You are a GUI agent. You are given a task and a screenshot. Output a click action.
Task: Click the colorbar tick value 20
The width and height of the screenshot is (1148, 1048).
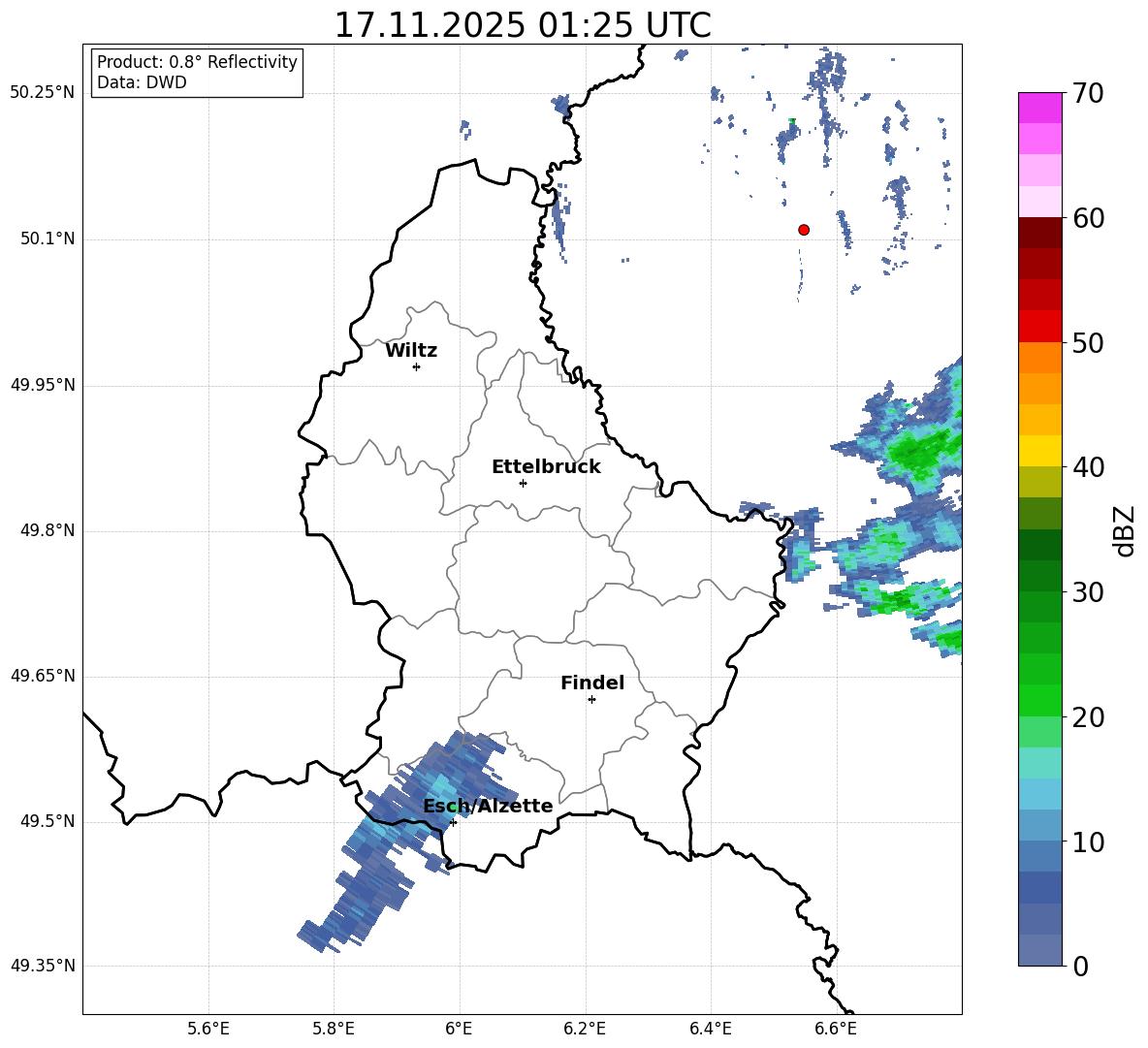(1088, 717)
